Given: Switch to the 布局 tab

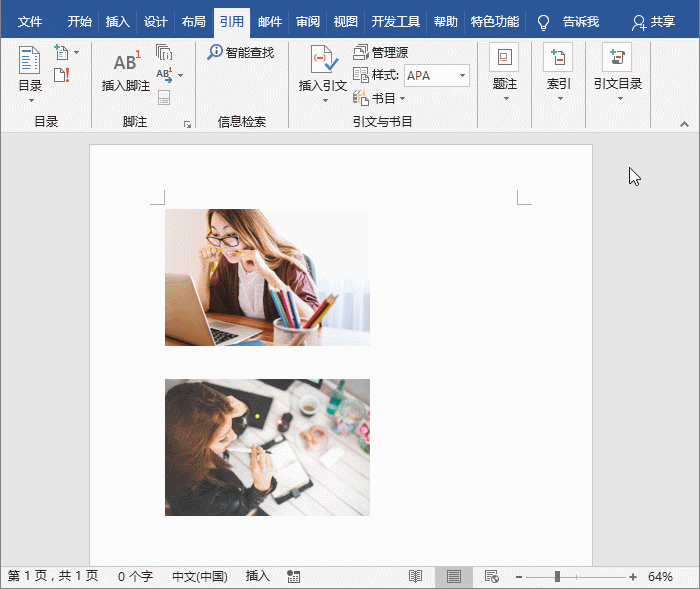Looking at the screenshot, I should [x=194, y=22].
